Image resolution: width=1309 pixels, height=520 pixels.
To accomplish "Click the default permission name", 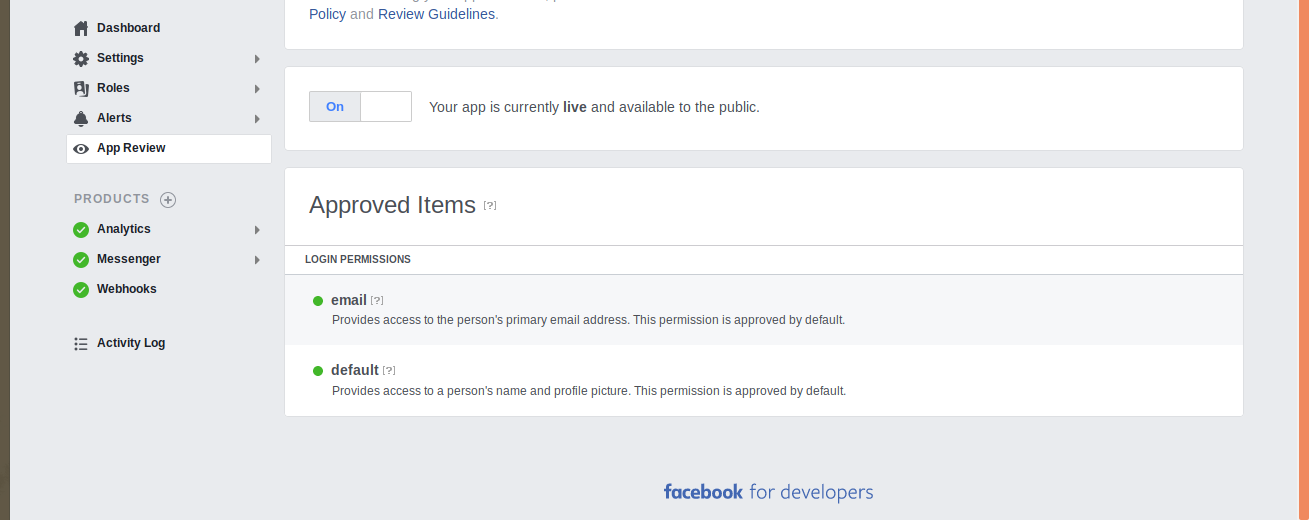I will [355, 370].
